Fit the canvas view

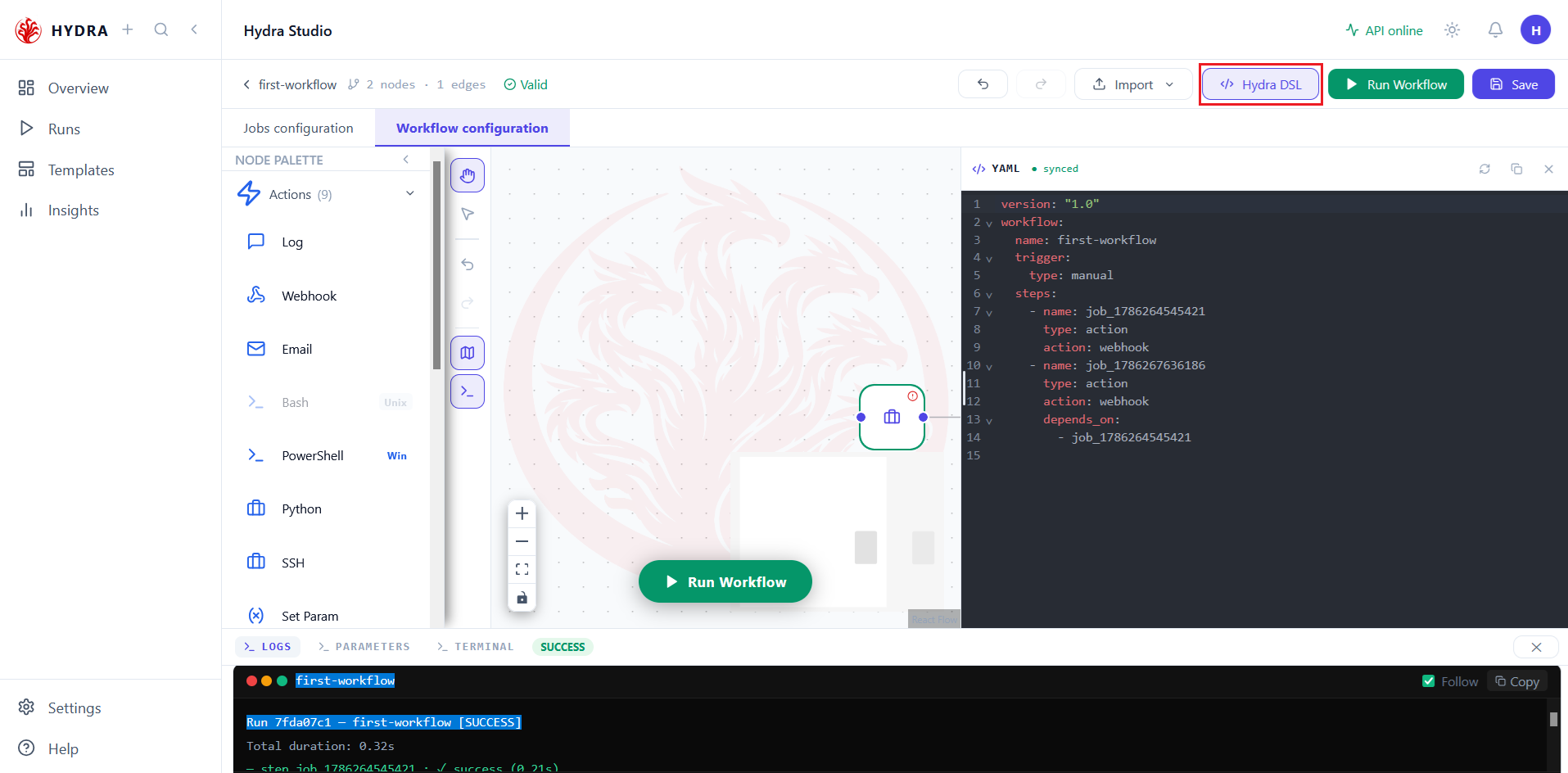(x=522, y=569)
